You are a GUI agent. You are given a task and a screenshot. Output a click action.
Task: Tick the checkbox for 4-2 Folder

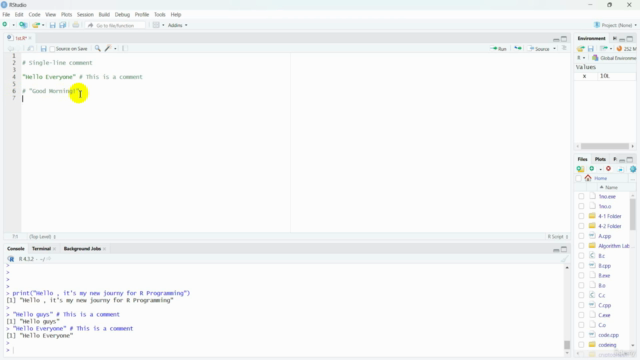[x=581, y=226]
